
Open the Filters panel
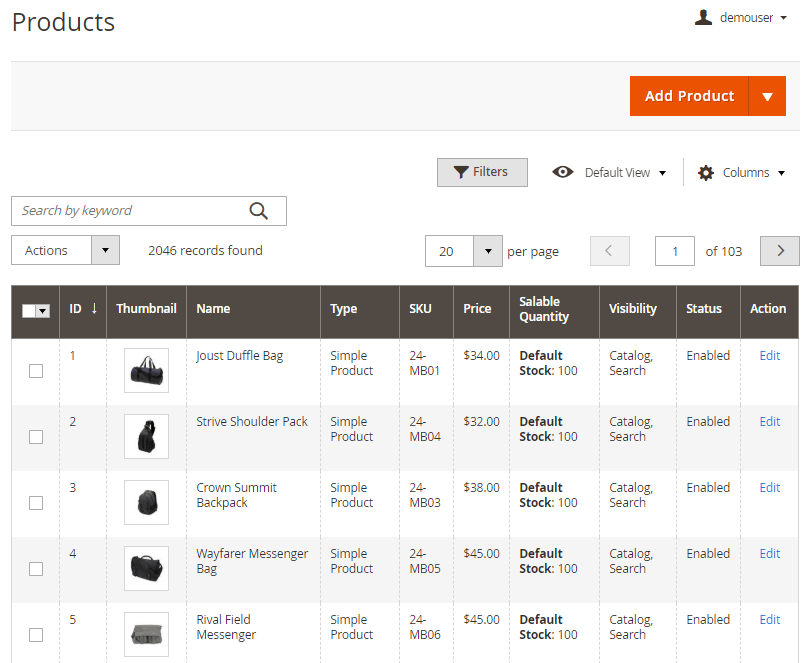(482, 172)
